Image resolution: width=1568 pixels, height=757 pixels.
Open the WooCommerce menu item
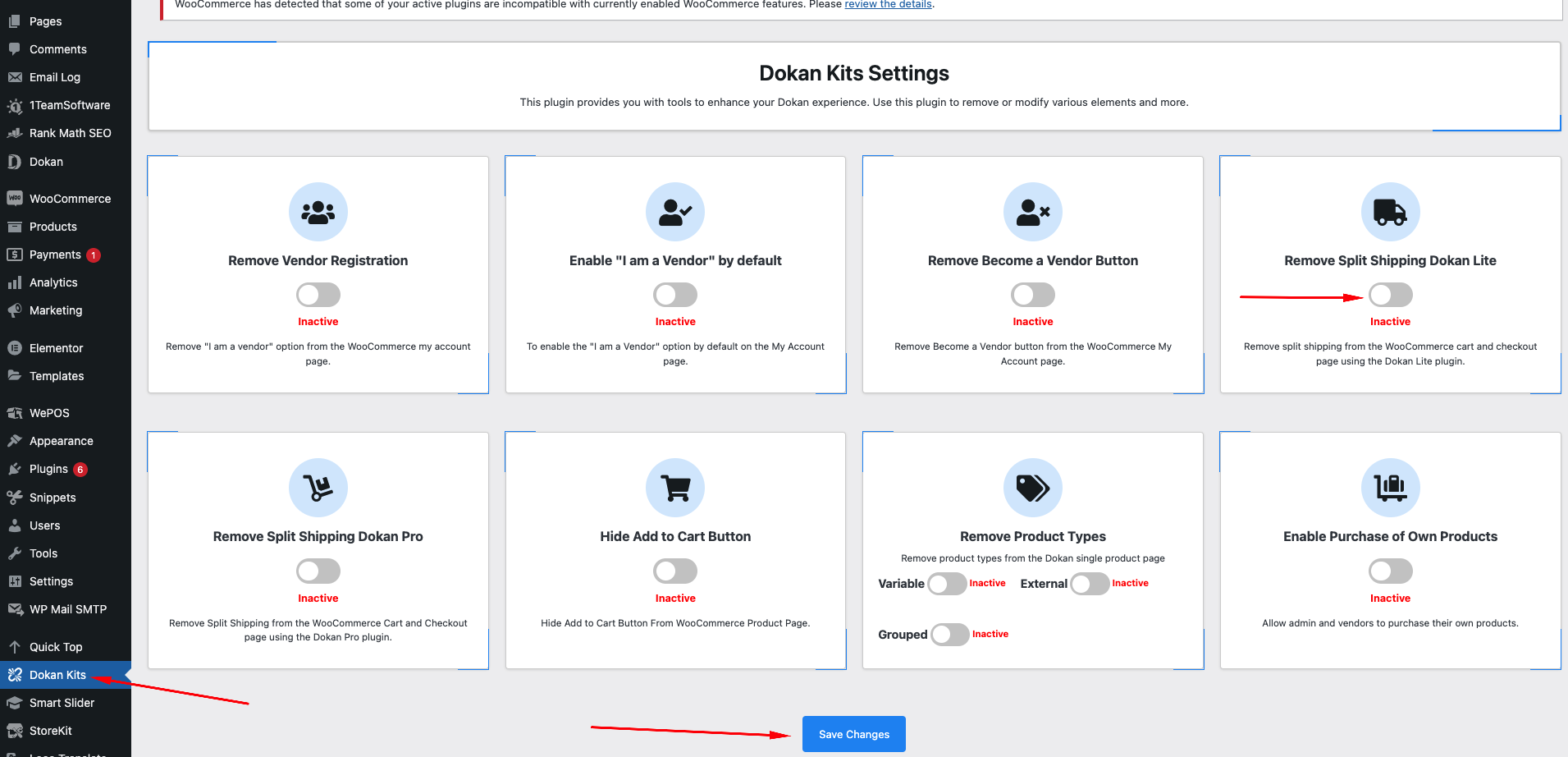[66, 199]
